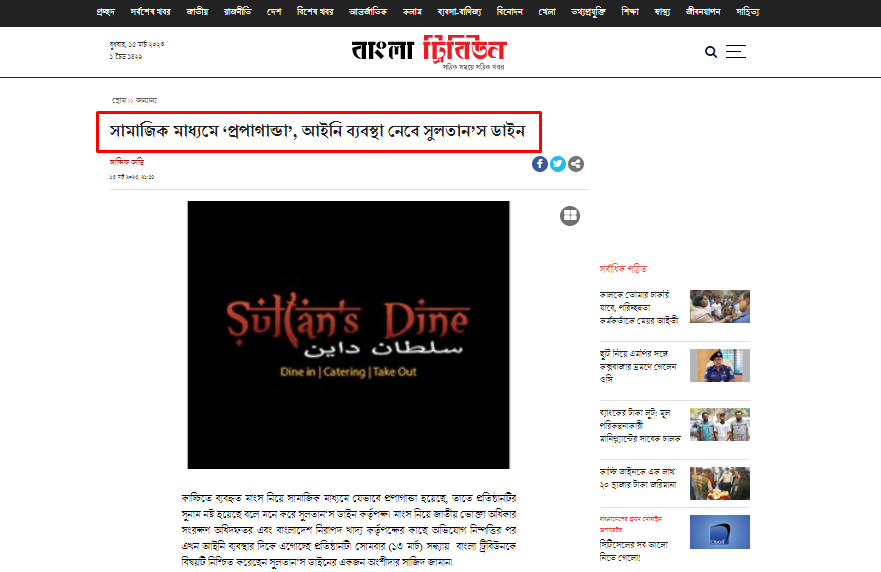Click the gray share icon
The image size is (881, 572).
[x=576, y=164]
